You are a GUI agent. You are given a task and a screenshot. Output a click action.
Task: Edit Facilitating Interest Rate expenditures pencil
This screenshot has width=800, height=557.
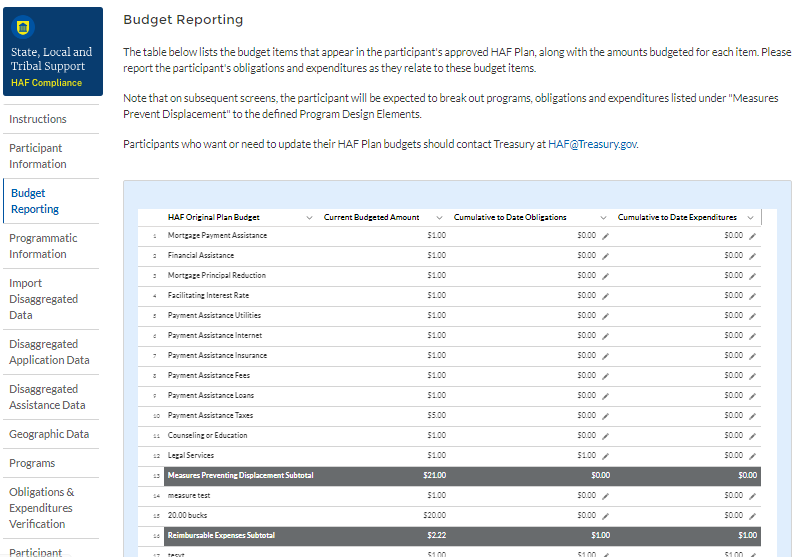click(x=752, y=296)
